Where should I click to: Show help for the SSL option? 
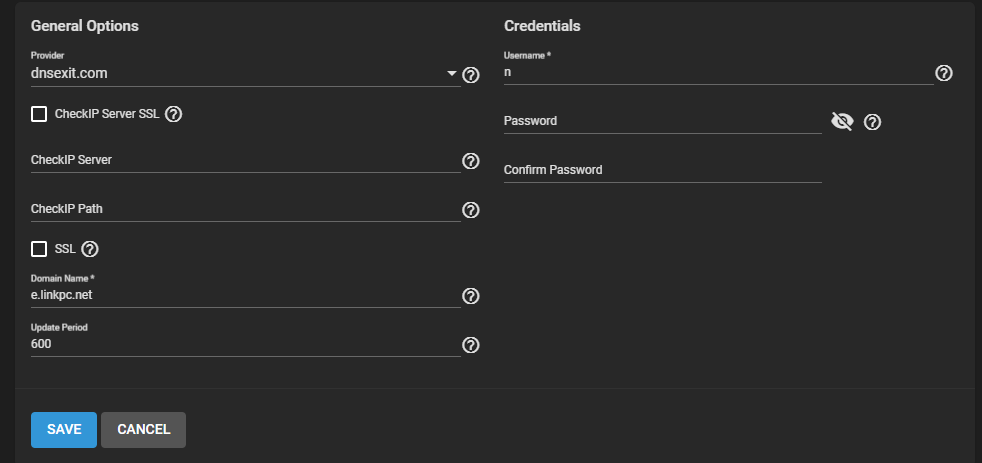tap(90, 249)
